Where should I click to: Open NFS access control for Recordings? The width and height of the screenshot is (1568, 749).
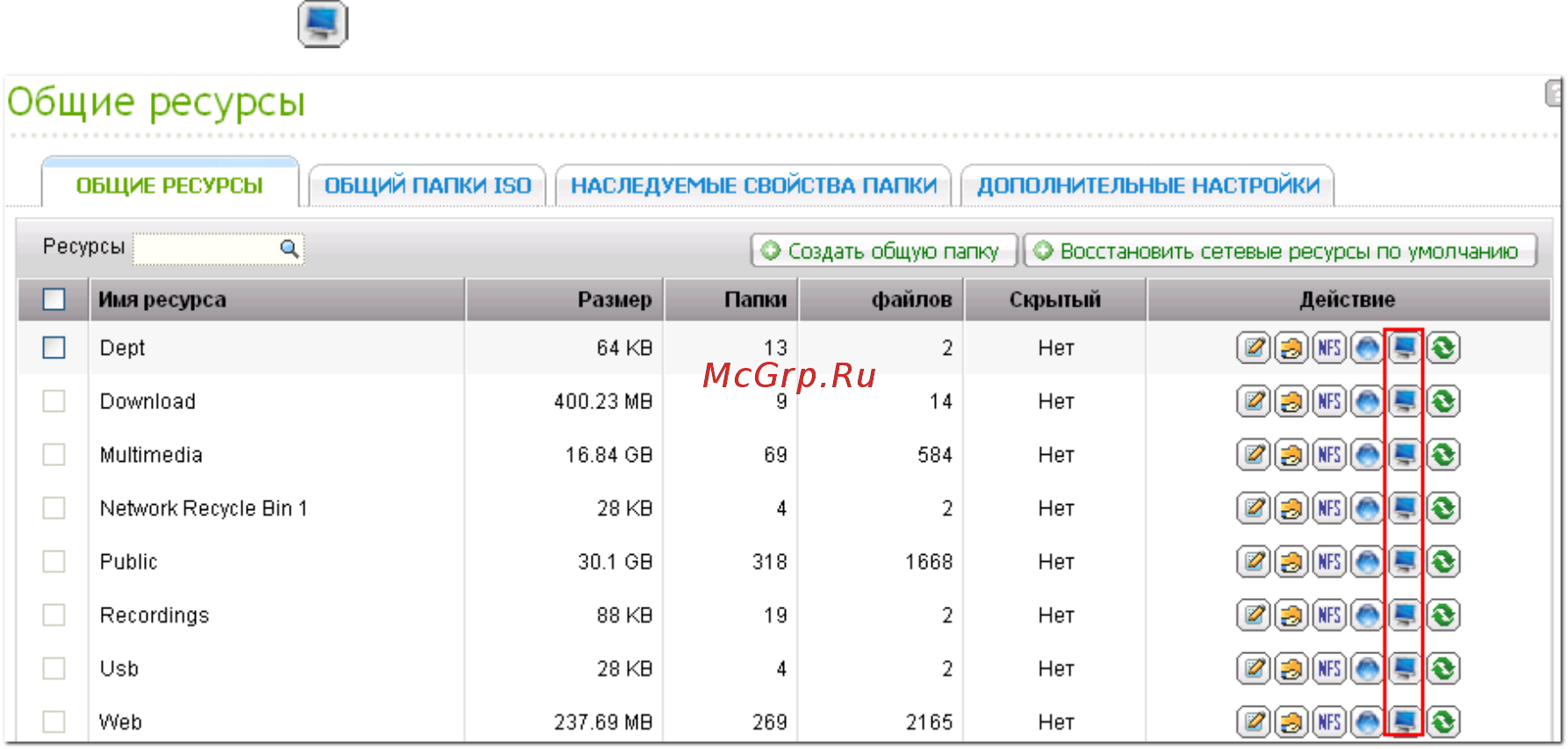pyautogui.click(x=1329, y=616)
